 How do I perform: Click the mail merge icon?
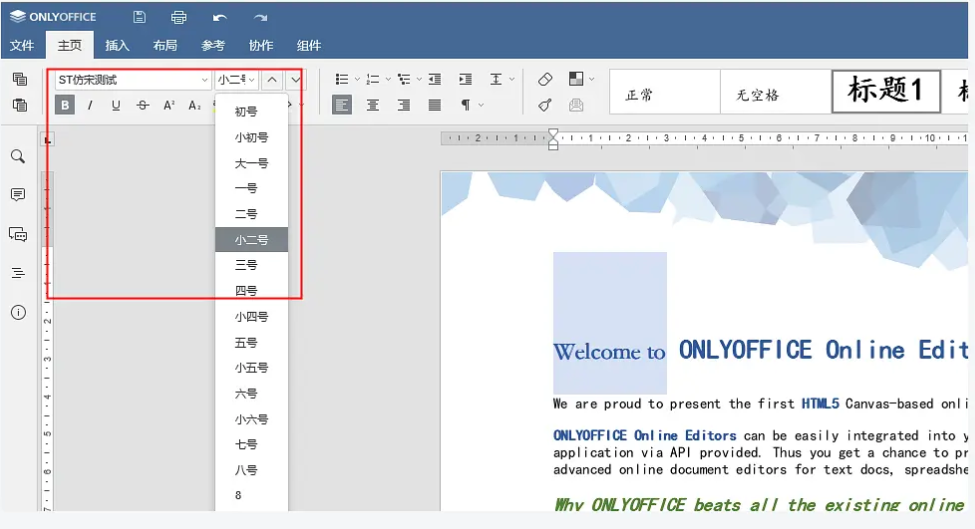point(576,105)
